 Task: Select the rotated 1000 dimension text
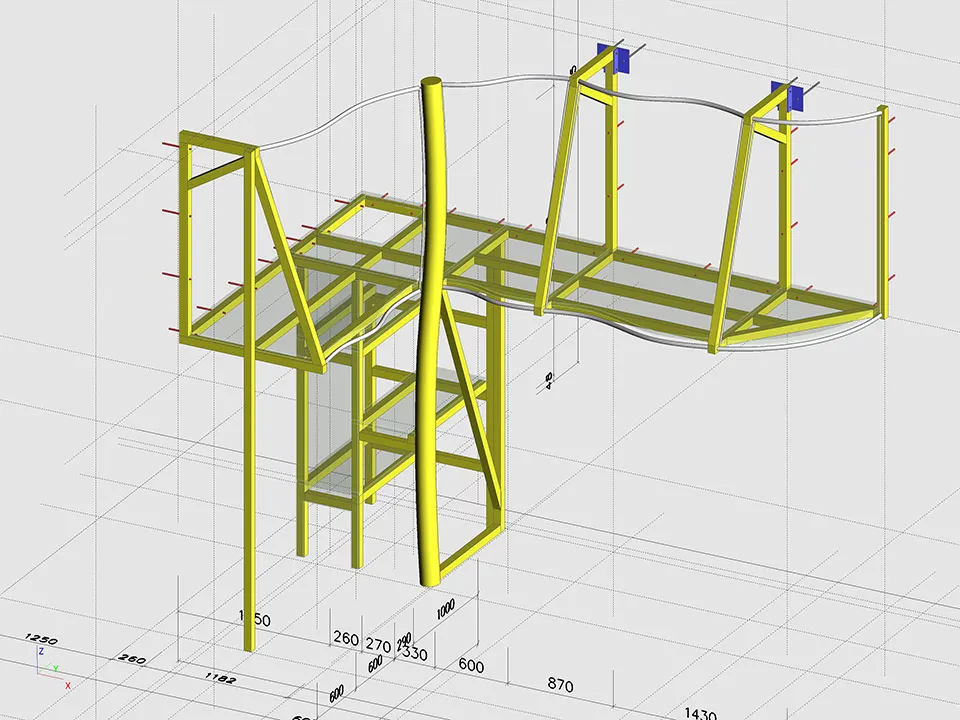(446, 610)
